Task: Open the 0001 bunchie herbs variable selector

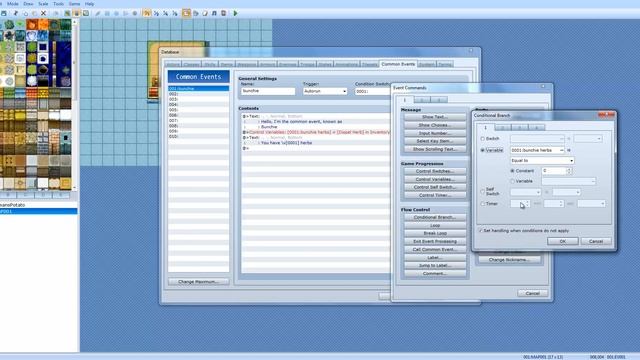Action: click(x=537, y=150)
